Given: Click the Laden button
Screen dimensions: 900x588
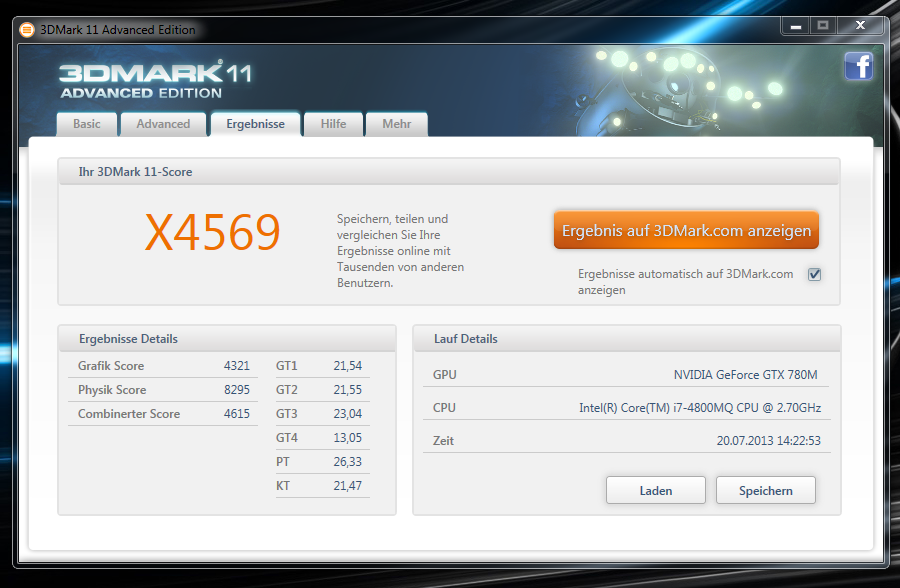Looking at the screenshot, I should tap(655, 490).
